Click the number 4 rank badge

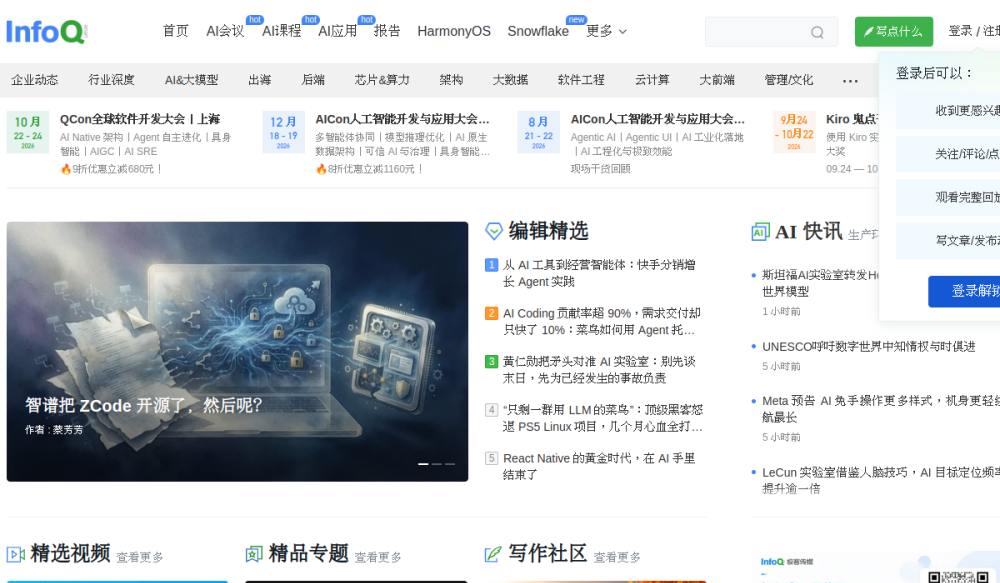(x=491, y=410)
